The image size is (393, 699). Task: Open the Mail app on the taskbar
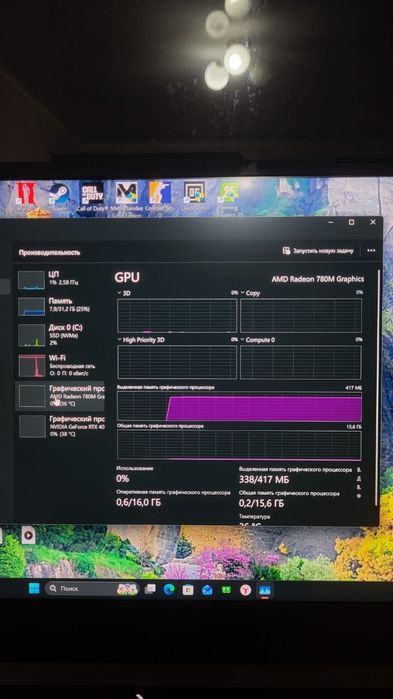tap(207, 590)
